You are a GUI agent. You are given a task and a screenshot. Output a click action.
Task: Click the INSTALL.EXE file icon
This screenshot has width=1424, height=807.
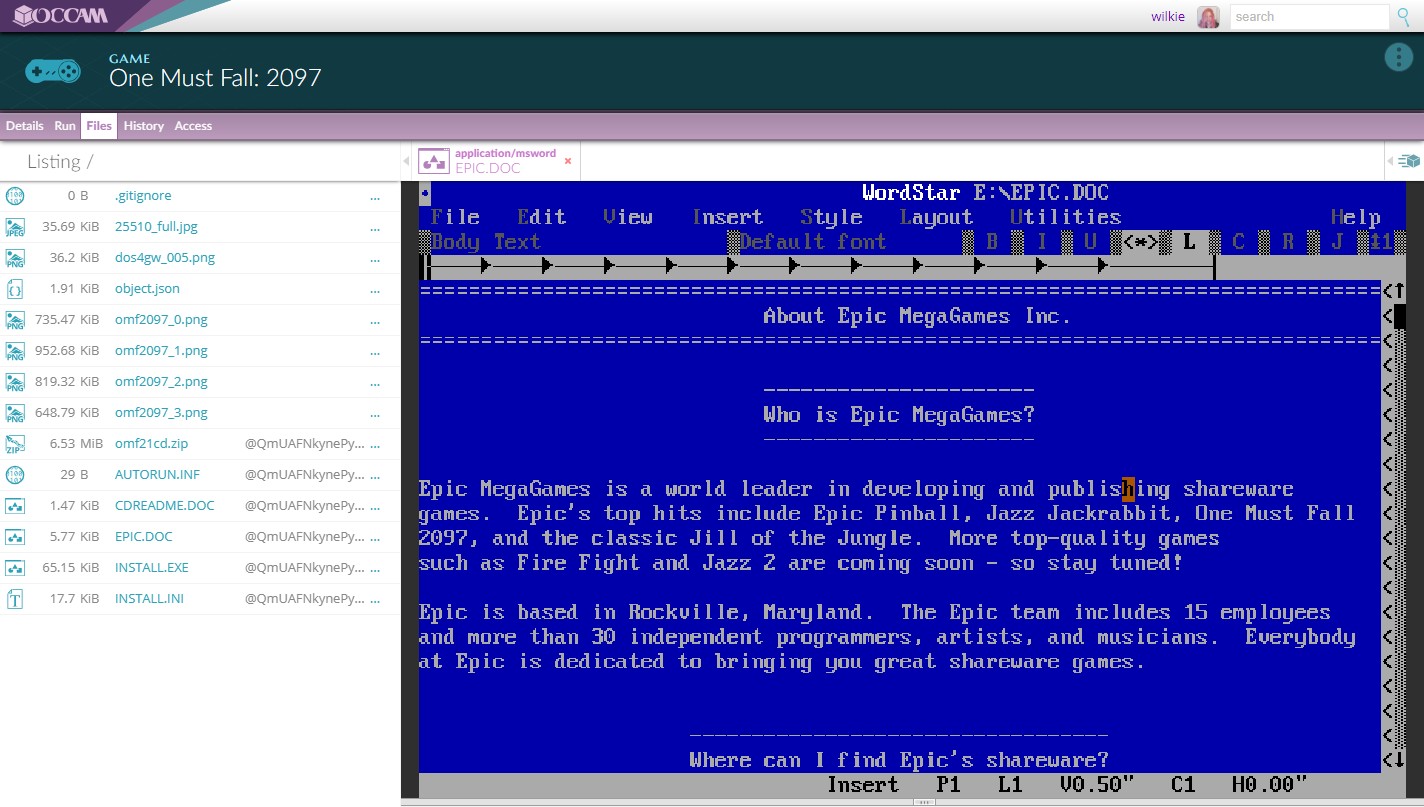point(15,568)
